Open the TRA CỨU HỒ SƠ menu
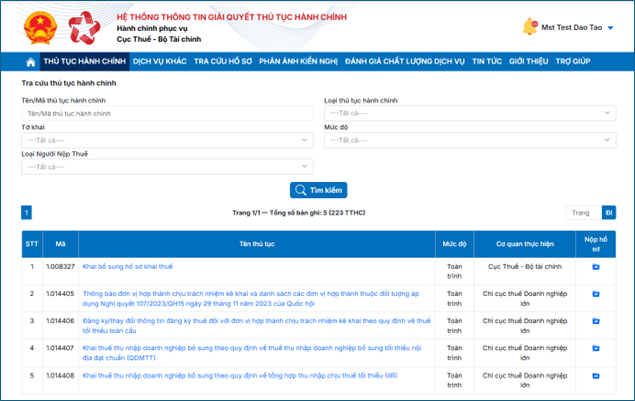Image resolution: width=635 pixels, height=401 pixels. pyautogui.click(x=222, y=62)
